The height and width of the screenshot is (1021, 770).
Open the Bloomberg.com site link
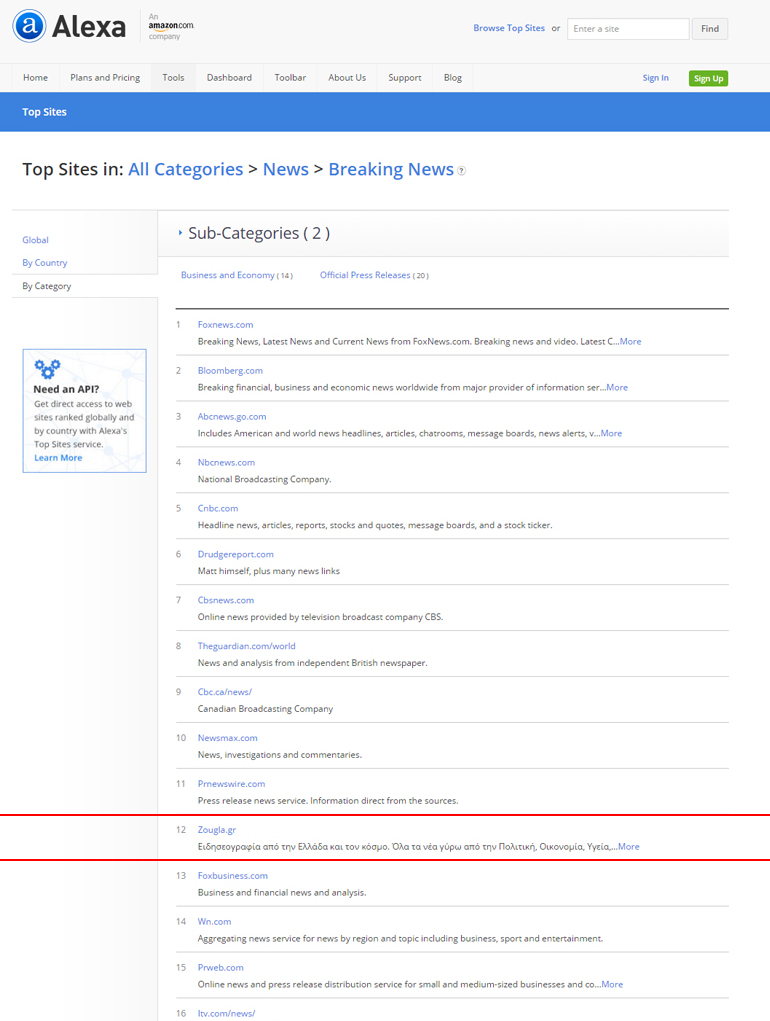230,371
